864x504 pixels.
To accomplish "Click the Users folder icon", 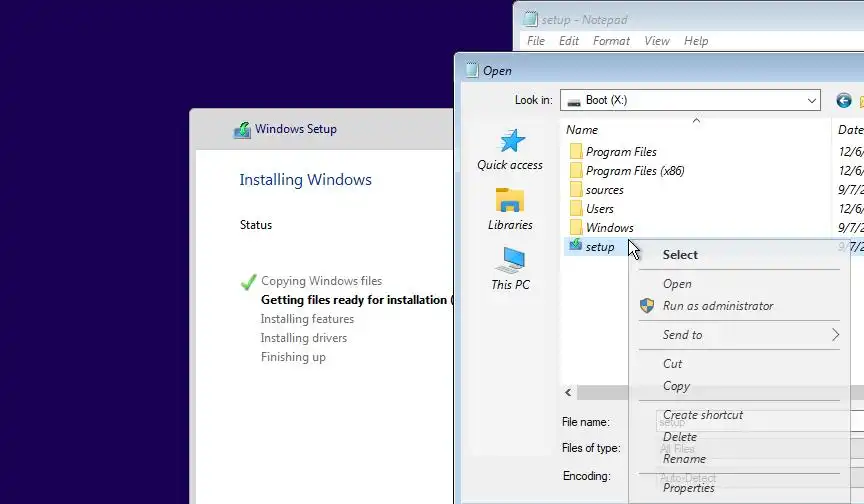I will pyautogui.click(x=576, y=208).
